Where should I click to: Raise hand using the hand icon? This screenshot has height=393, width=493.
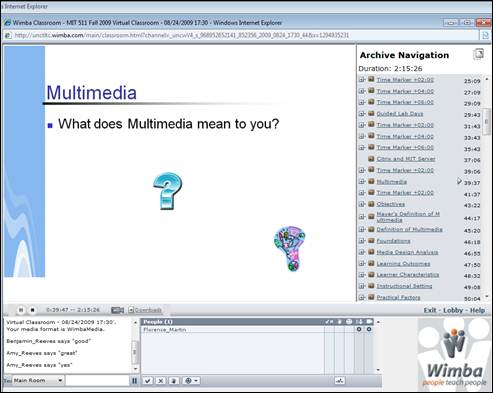[x=173, y=381]
